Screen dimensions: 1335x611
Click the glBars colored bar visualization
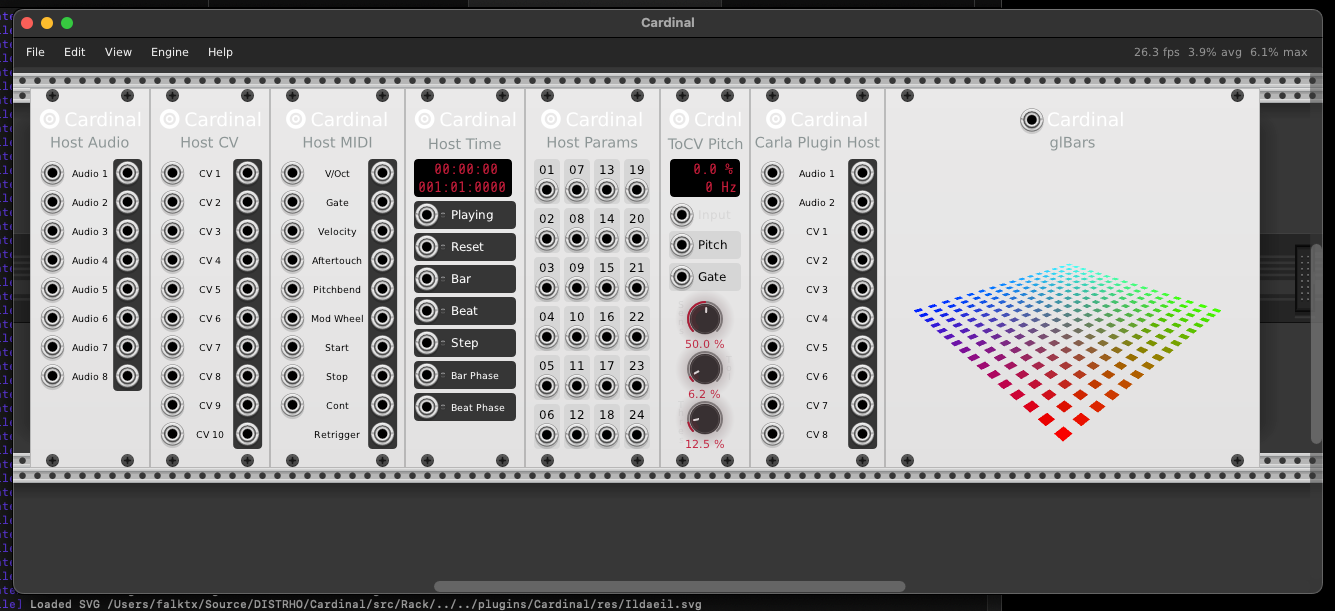[1068, 350]
